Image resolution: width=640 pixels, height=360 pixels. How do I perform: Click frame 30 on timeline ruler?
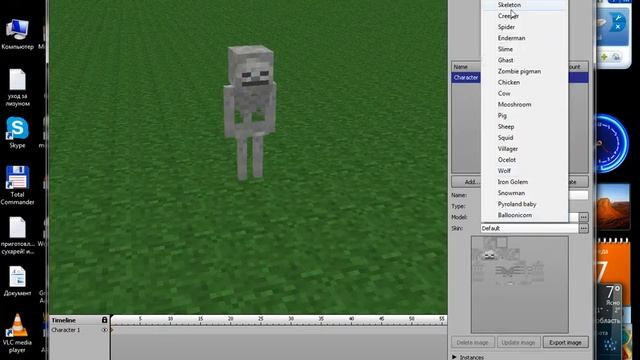291,319
